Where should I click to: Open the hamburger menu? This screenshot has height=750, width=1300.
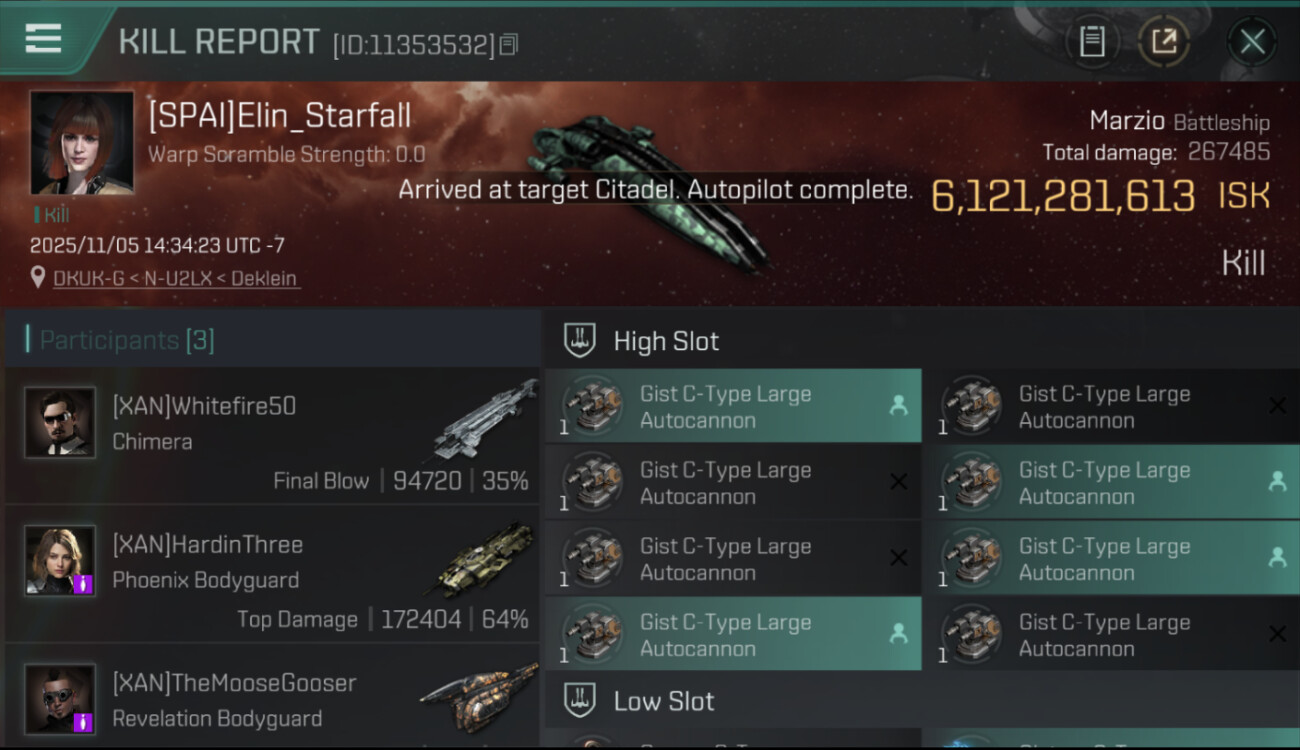click(x=43, y=39)
